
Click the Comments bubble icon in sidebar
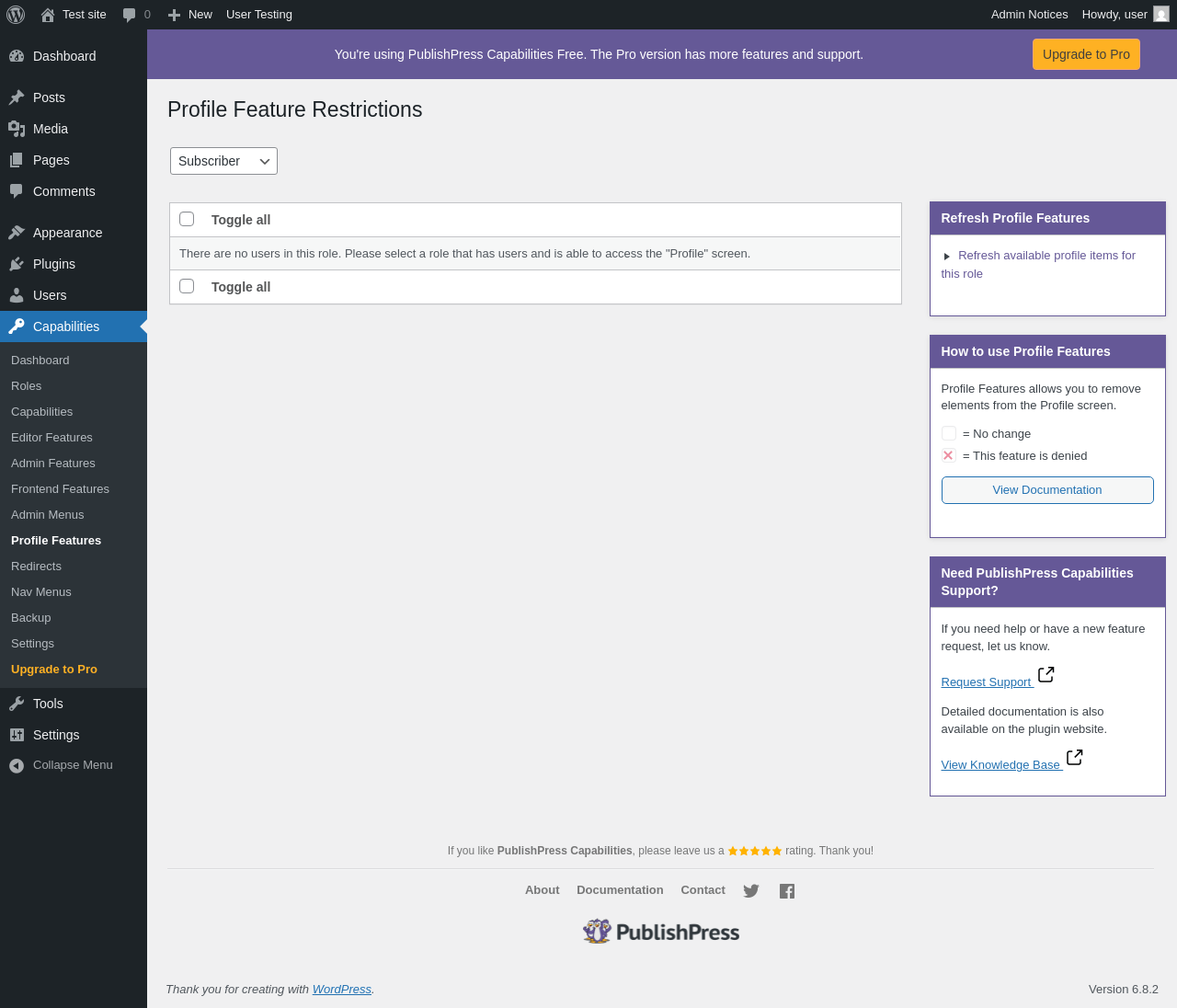[x=17, y=191]
